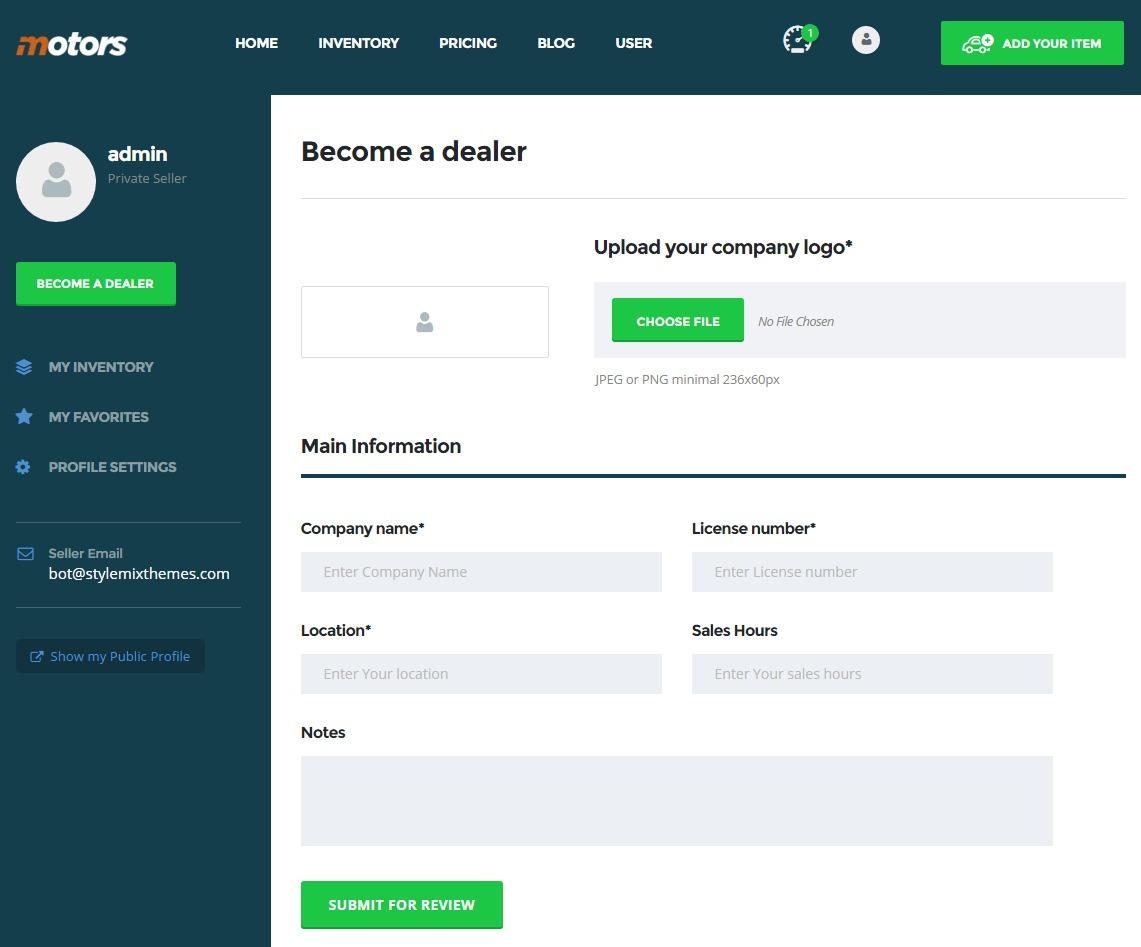Click the admin avatar in the sidebar
This screenshot has width=1141, height=947.
(x=56, y=182)
